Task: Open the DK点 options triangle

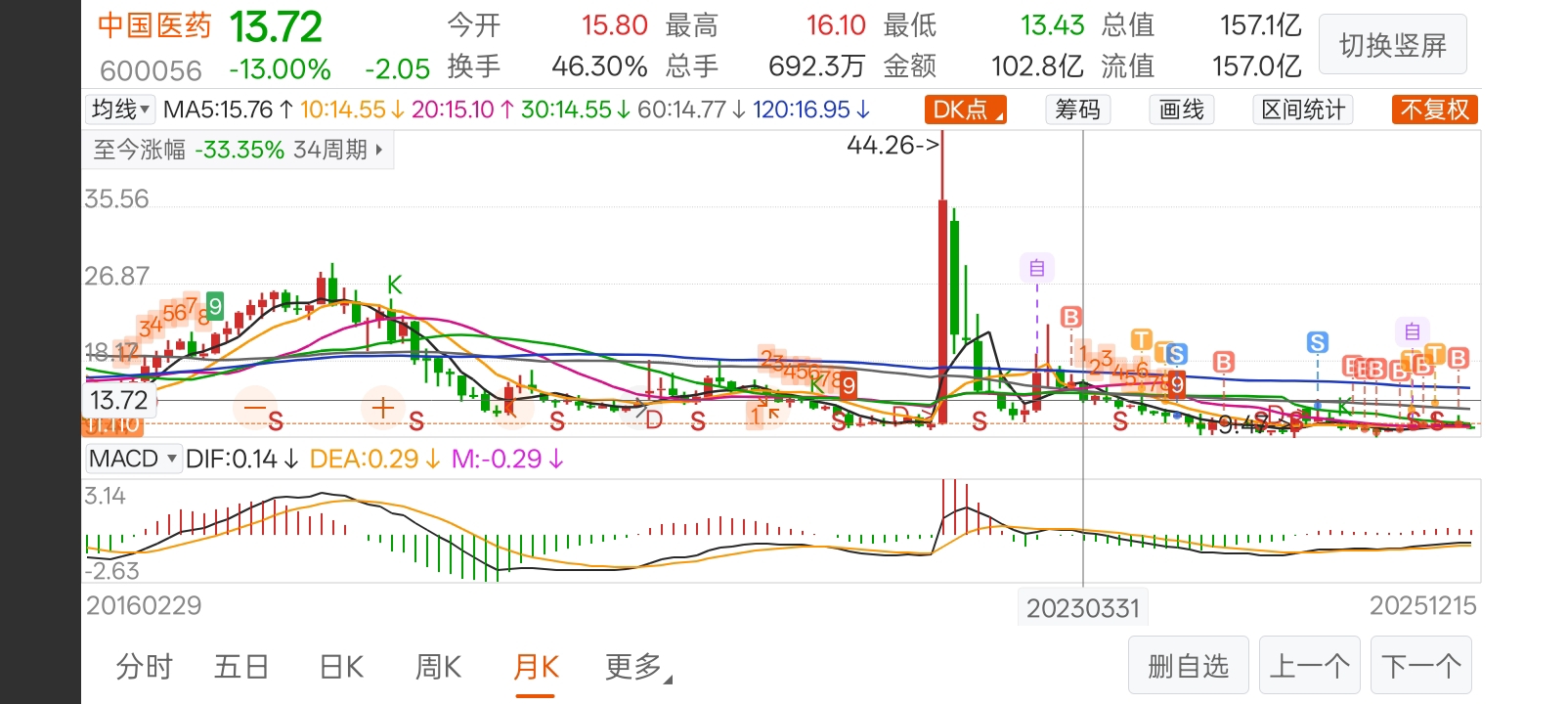Action: pyautogui.click(x=999, y=116)
